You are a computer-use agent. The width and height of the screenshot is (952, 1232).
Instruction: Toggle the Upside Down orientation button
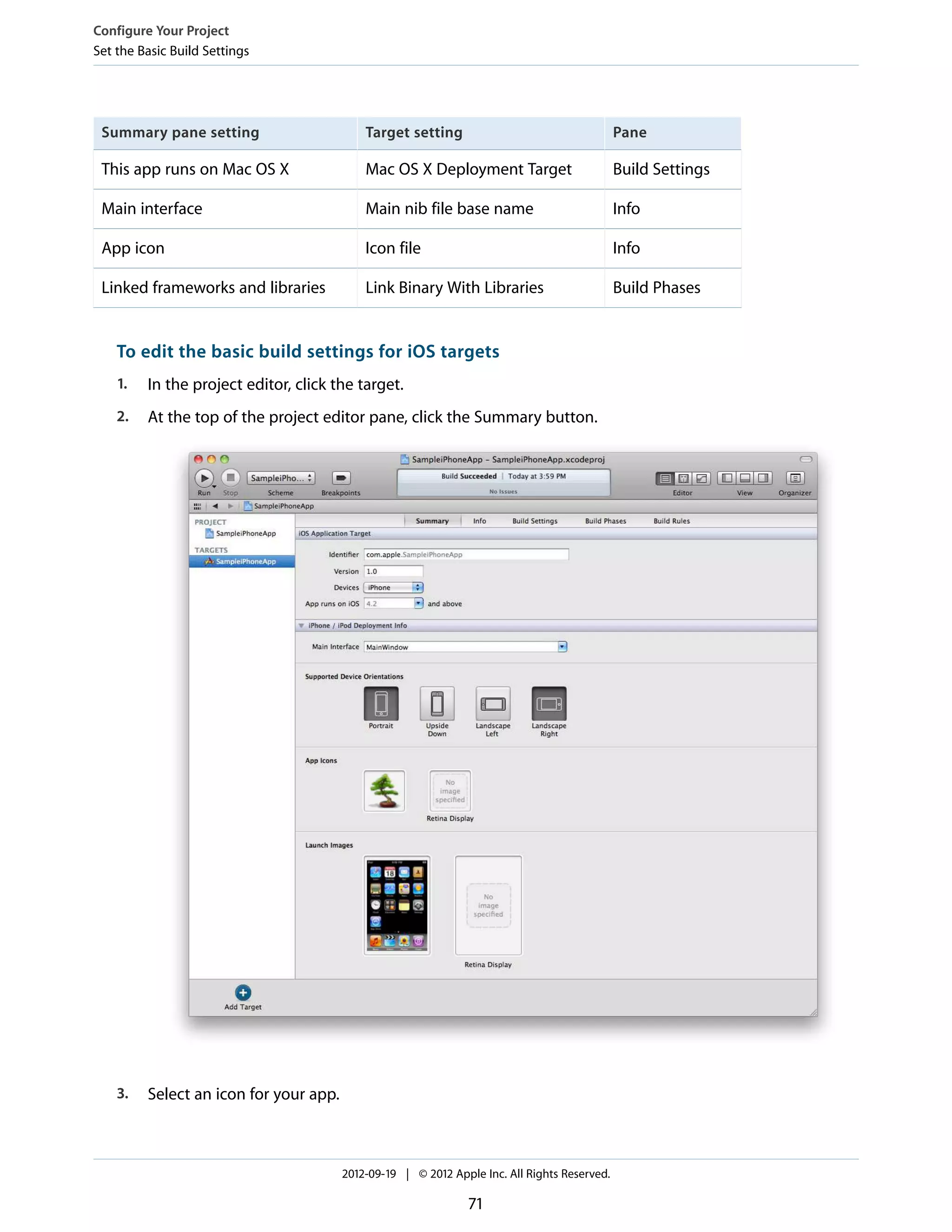coord(437,703)
